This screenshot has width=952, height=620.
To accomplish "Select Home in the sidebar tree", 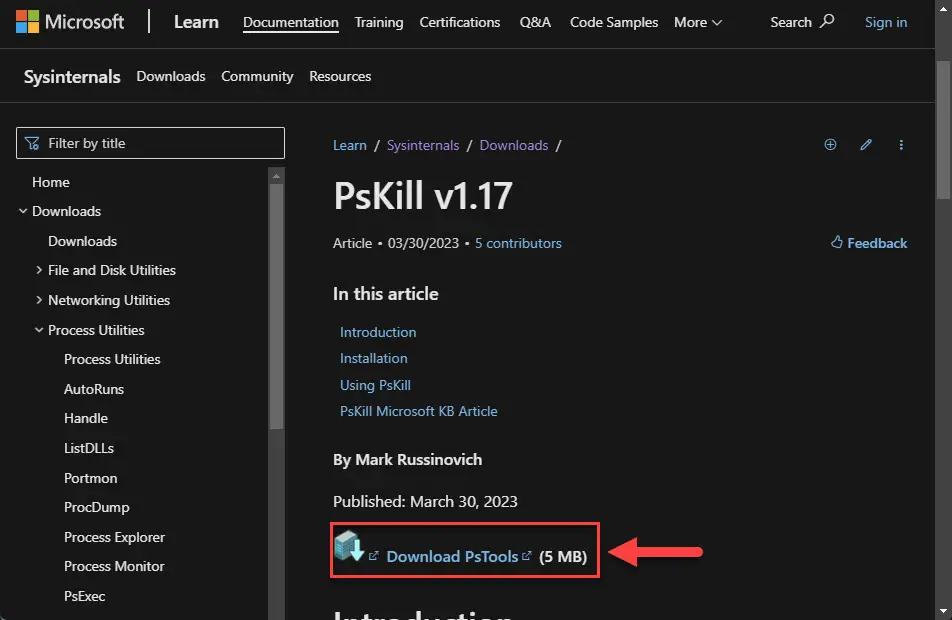I will [x=51, y=182].
